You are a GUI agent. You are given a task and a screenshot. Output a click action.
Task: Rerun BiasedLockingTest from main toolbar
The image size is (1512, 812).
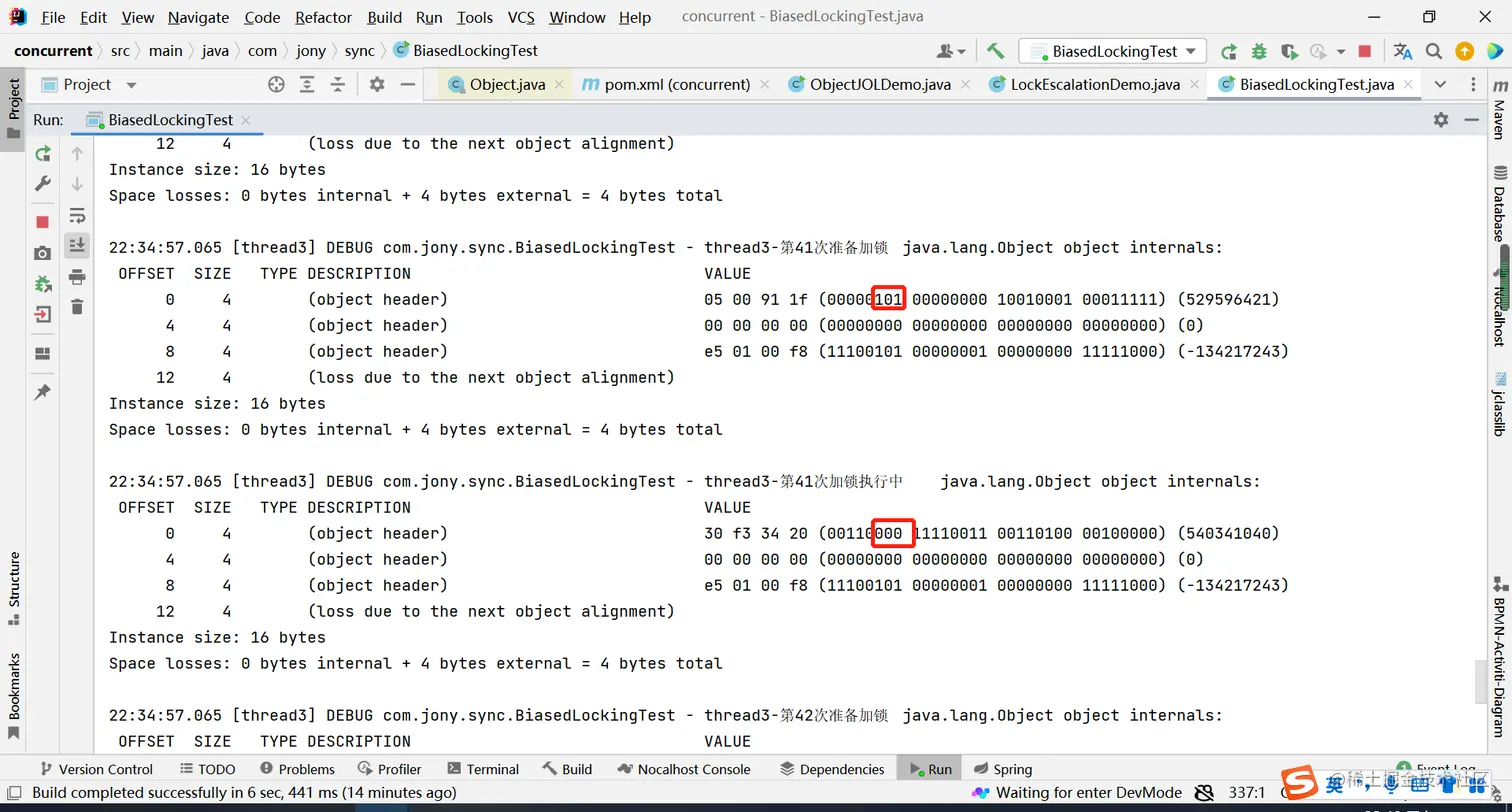[1229, 51]
